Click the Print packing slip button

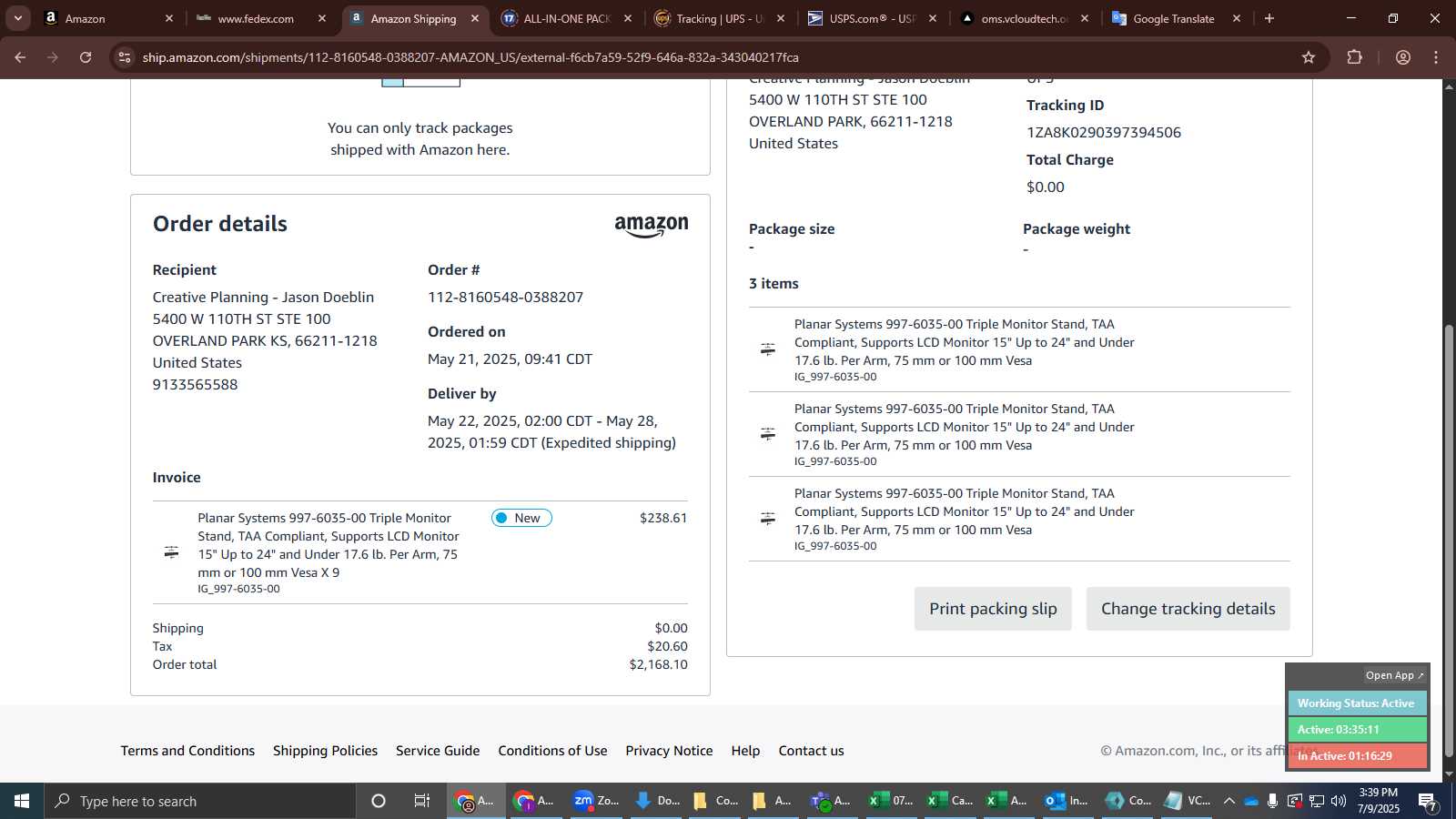tap(993, 609)
